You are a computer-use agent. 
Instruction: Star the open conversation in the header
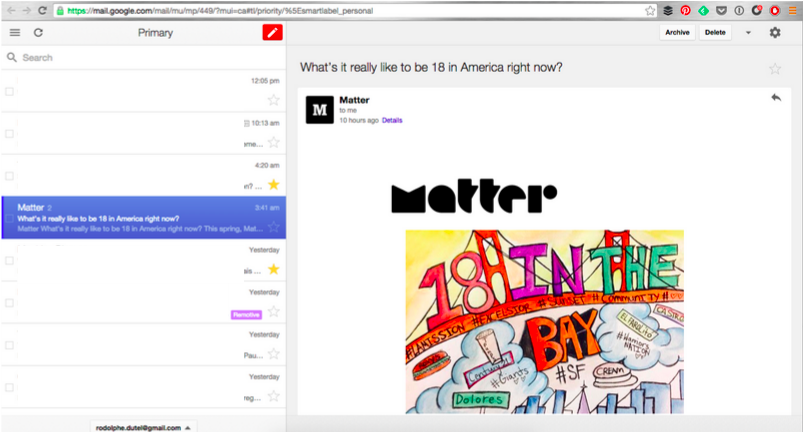775,69
